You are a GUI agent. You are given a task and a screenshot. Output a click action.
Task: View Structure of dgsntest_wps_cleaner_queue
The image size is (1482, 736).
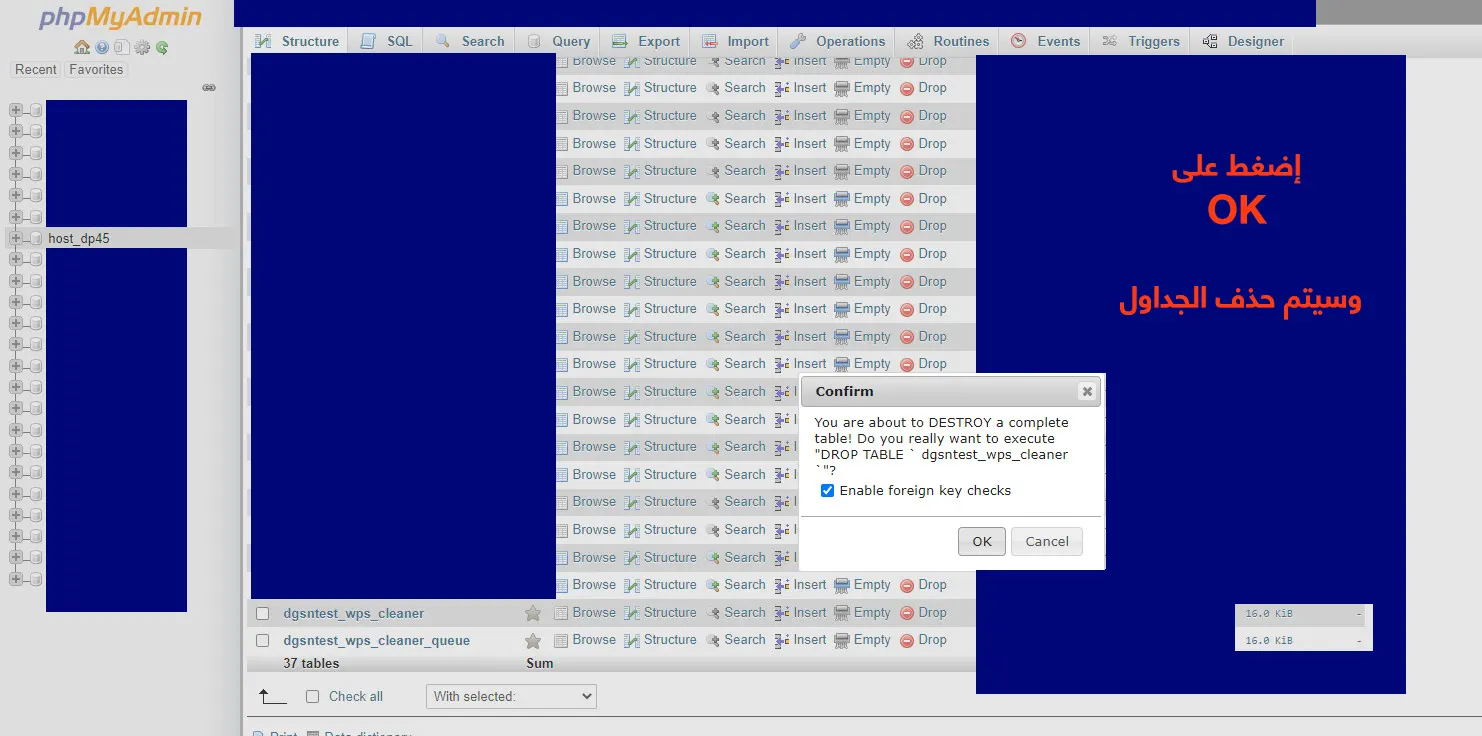(661, 640)
